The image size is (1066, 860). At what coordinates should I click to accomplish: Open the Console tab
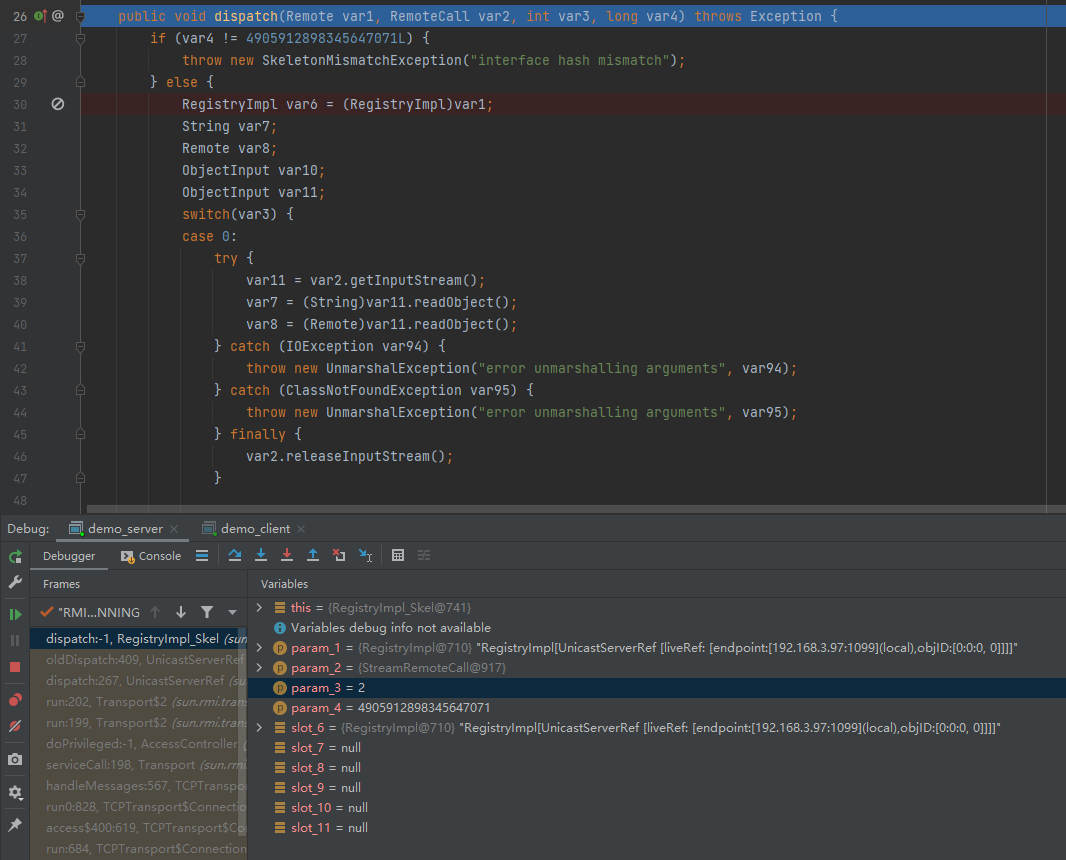[x=151, y=555]
